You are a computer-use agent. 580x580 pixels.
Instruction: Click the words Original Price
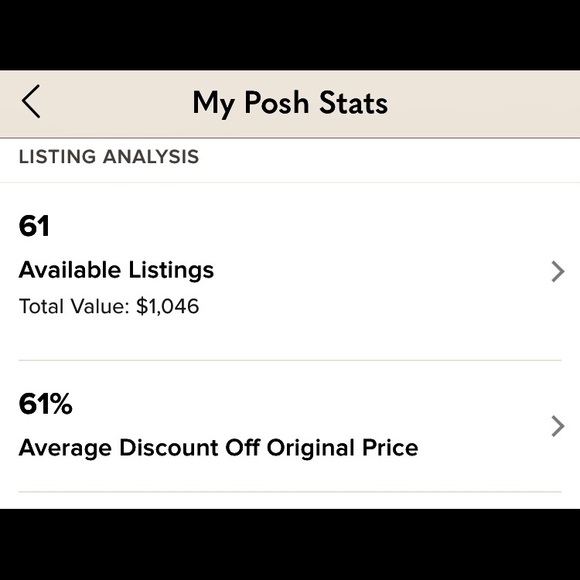click(343, 448)
